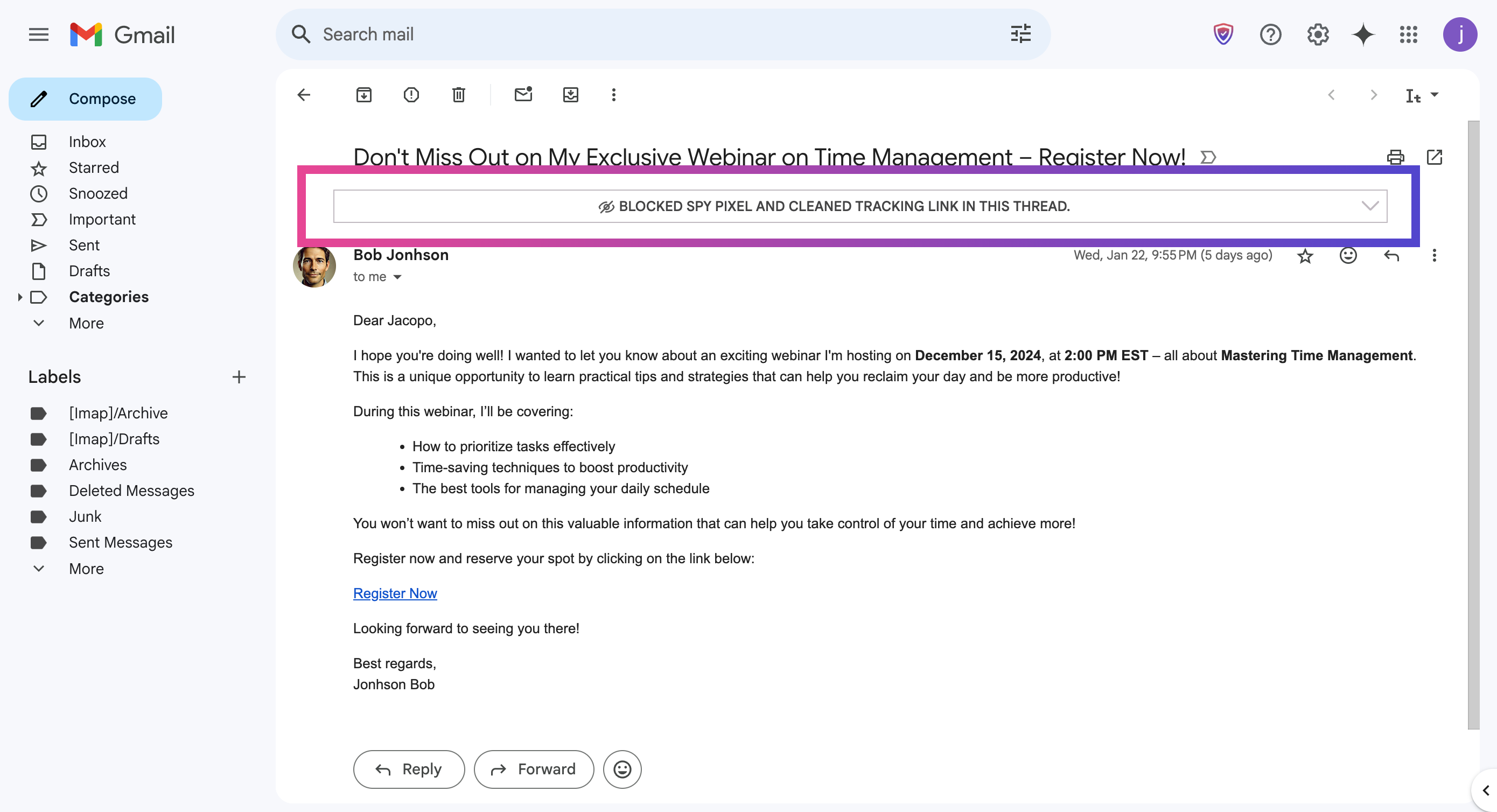Expand the blocked spy pixel banner
Viewport: 1497px width, 812px height.
coord(1370,206)
